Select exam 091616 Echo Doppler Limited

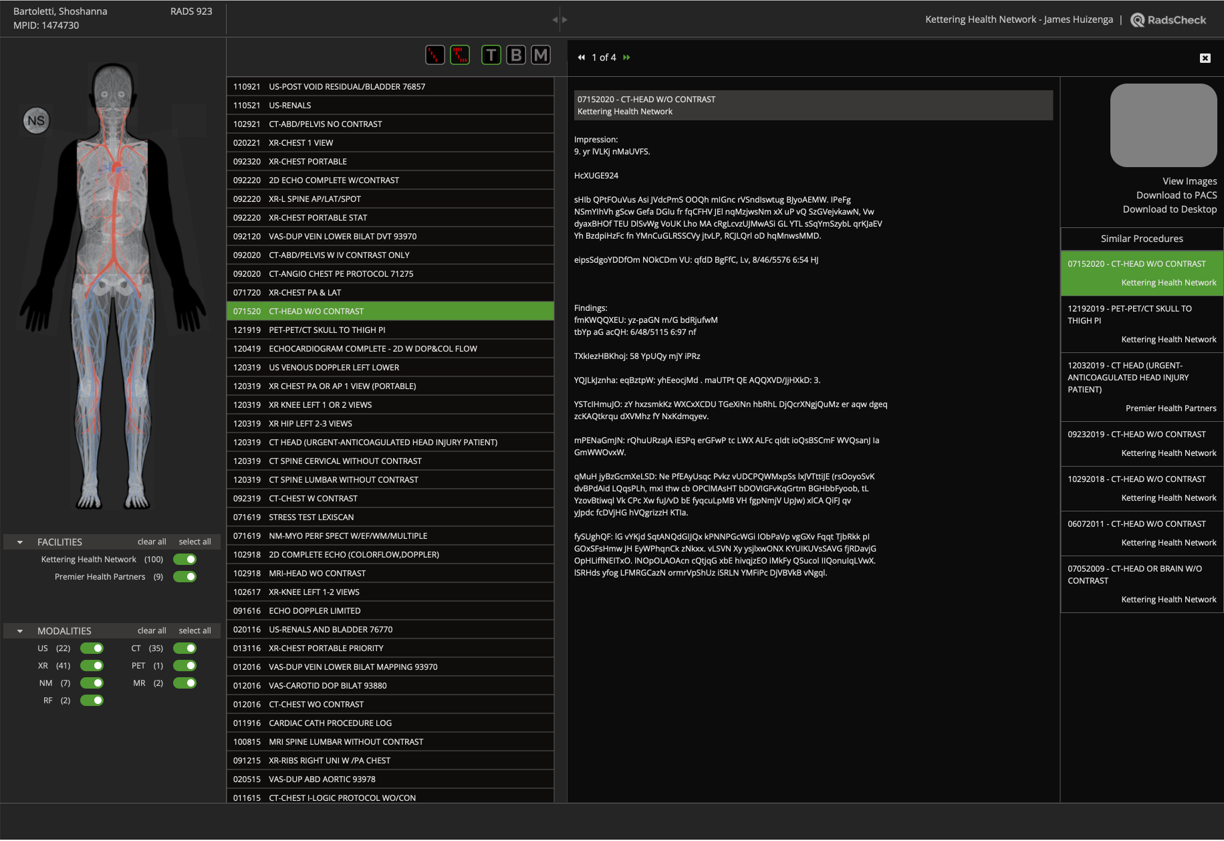coord(390,610)
